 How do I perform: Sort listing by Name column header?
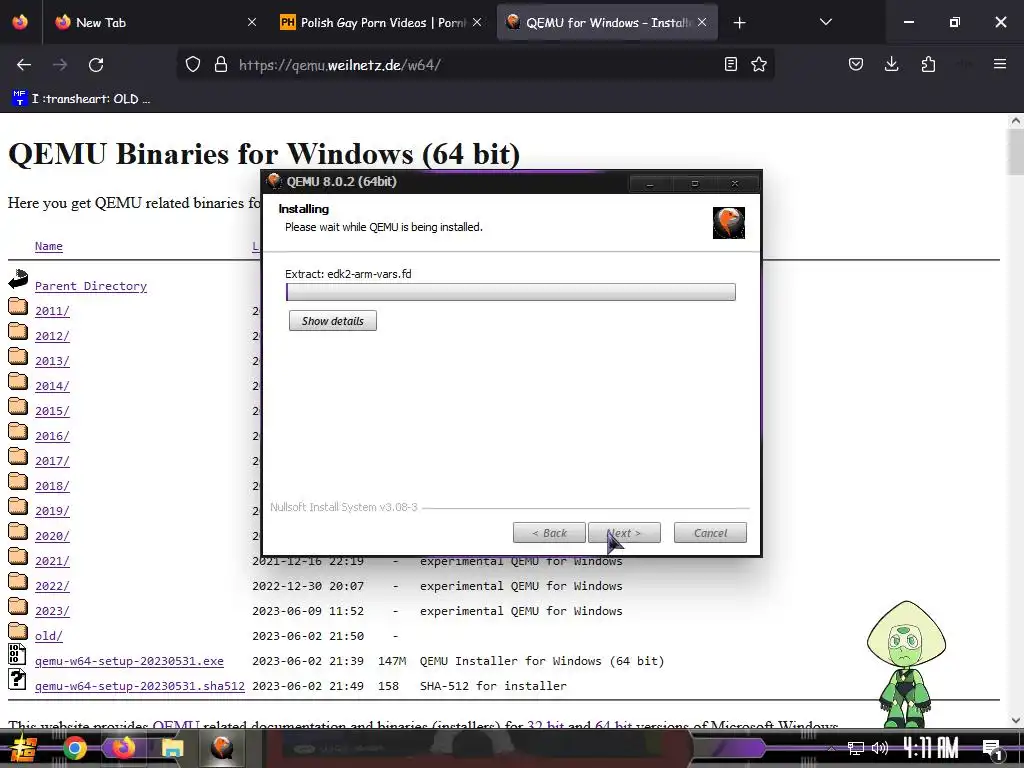[x=49, y=246]
